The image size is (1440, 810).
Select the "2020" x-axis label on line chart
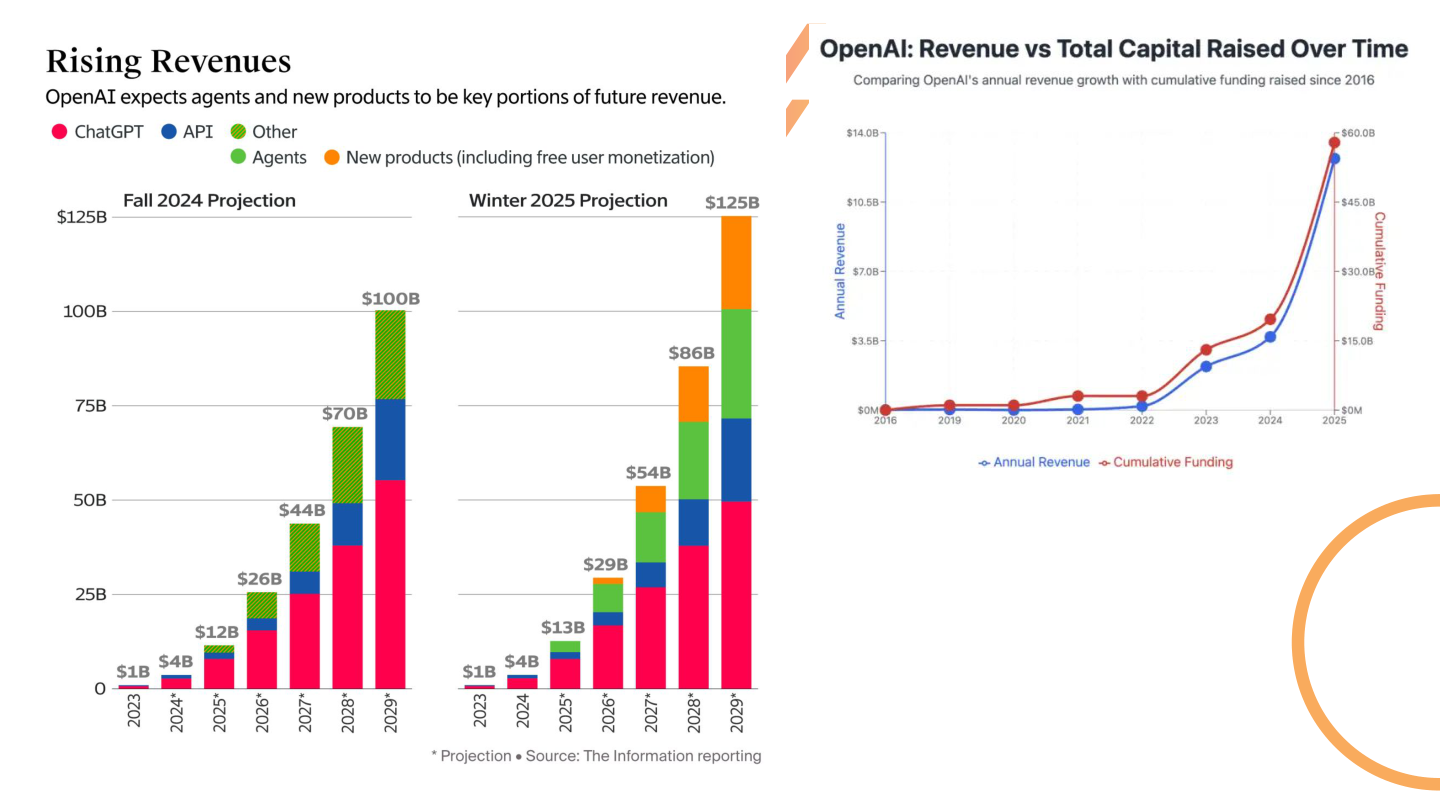pyautogui.click(x=1014, y=421)
